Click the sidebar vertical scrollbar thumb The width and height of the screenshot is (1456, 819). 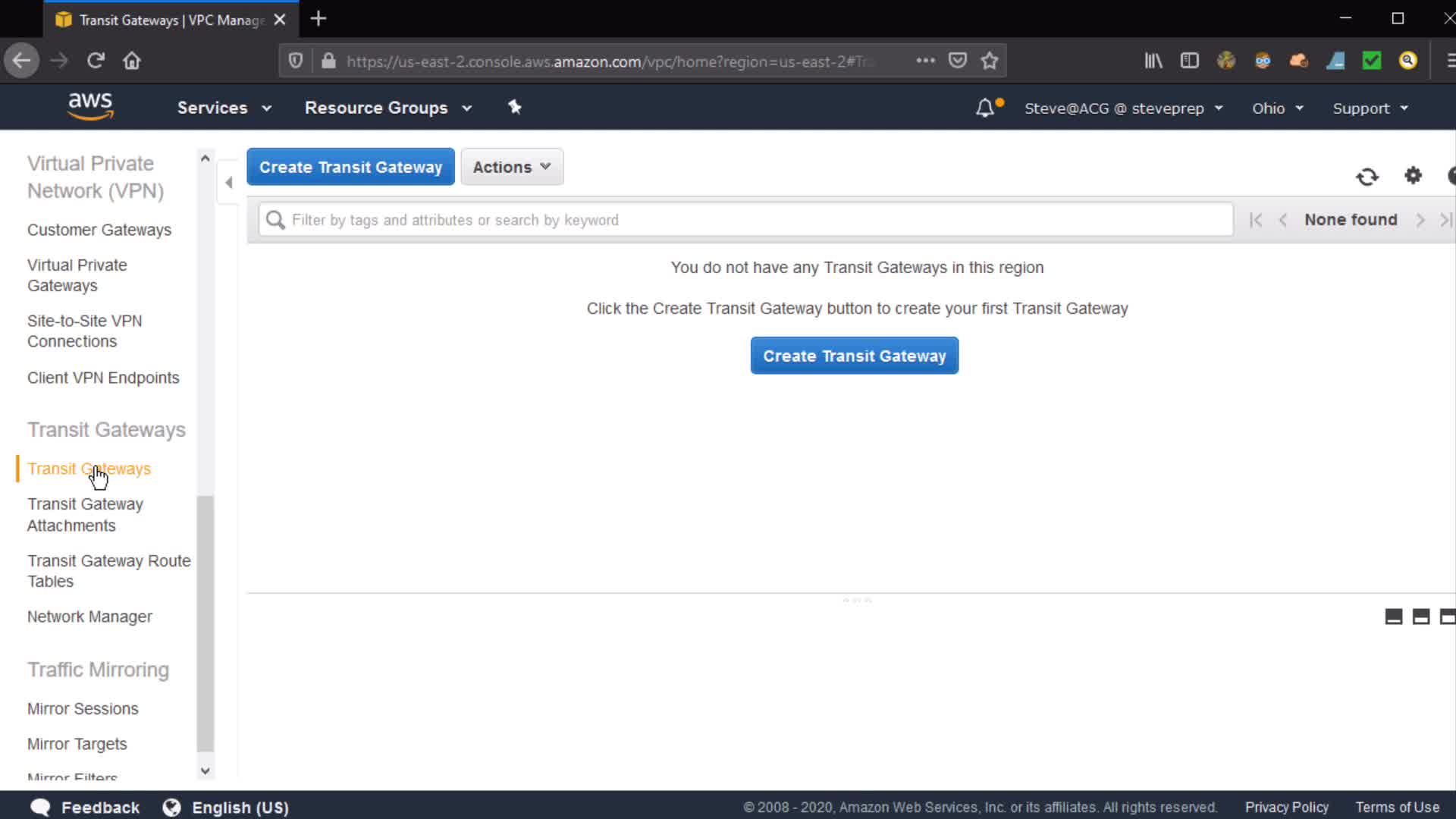205,622
